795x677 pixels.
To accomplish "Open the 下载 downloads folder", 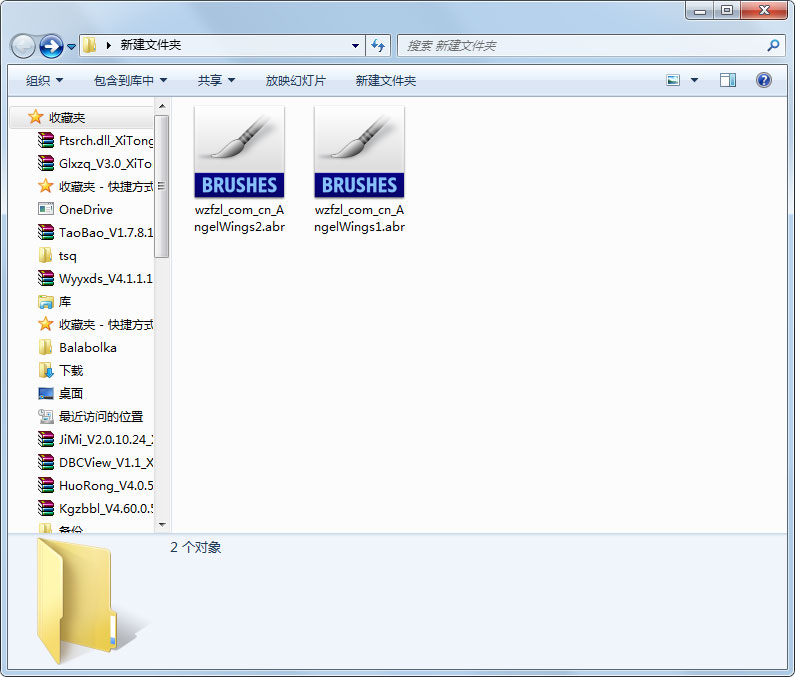I will (60, 371).
